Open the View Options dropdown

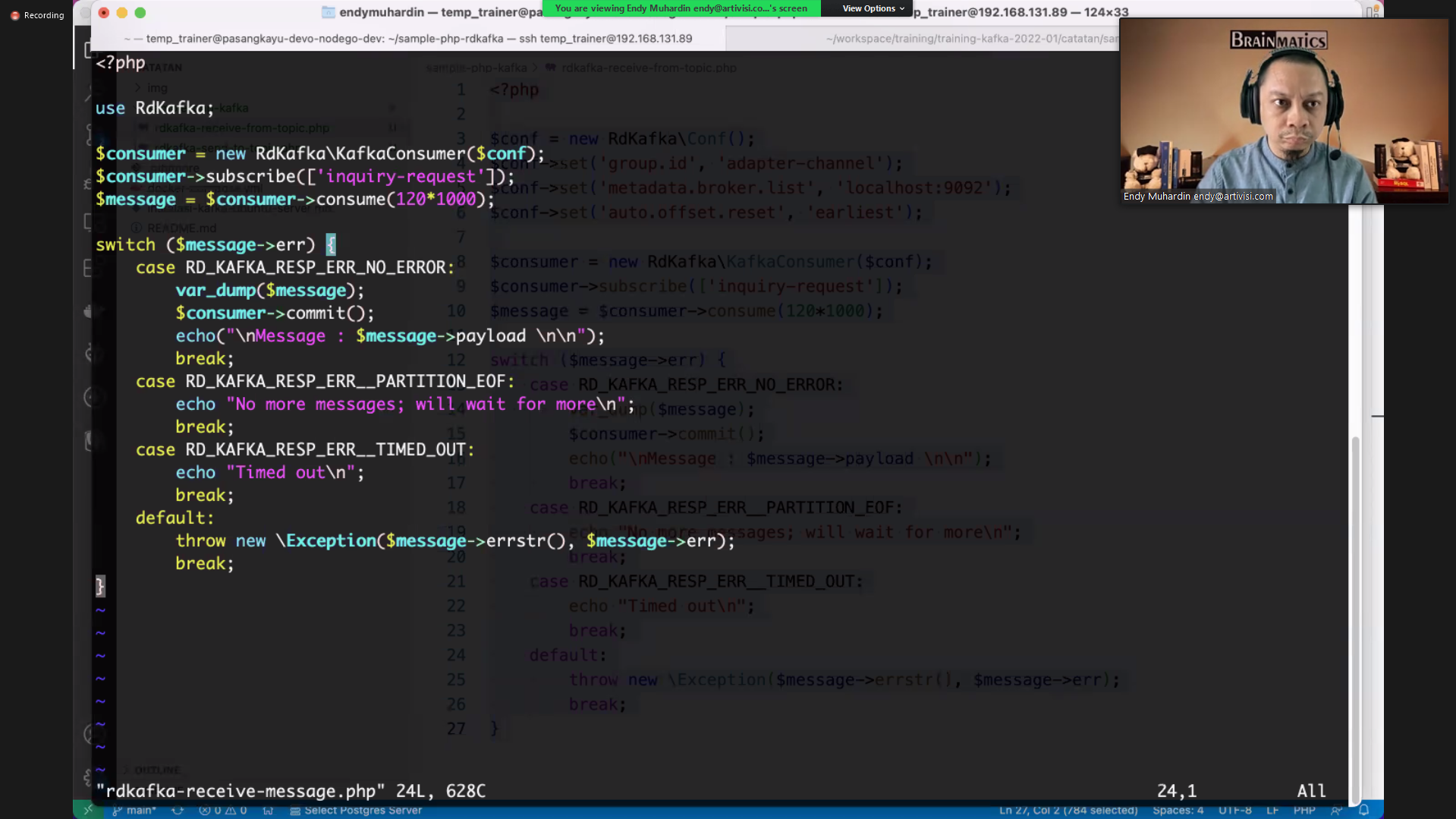[873, 8]
